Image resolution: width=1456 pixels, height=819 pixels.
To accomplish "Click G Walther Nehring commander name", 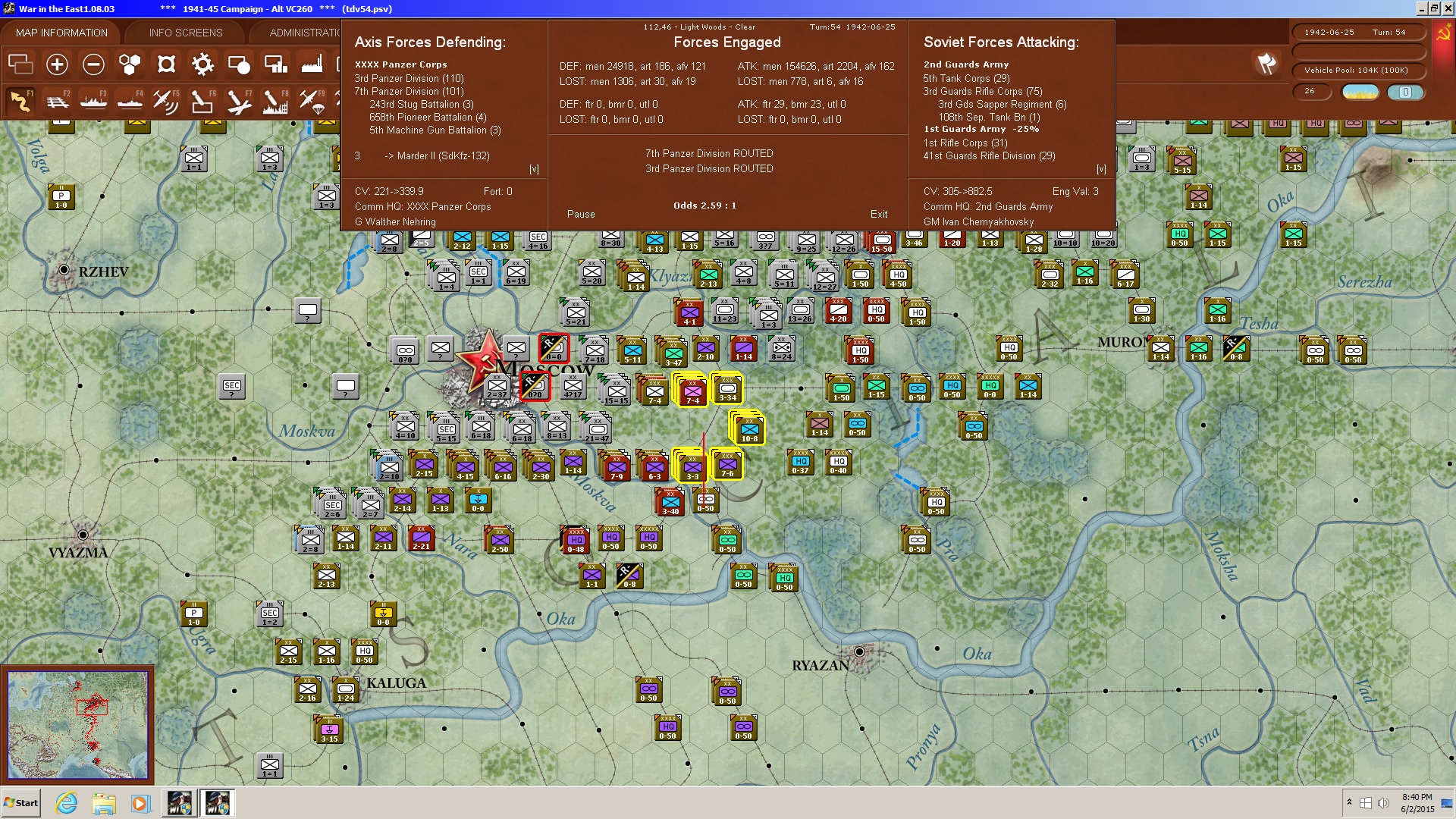I will pos(395,222).
